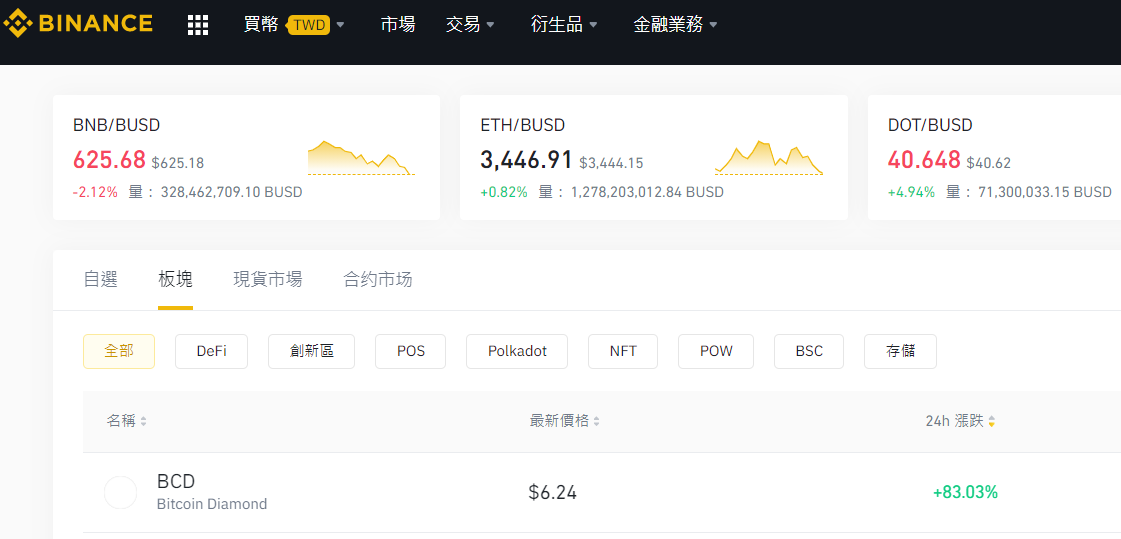1121x539 pixels.
Task: Sort by 名稱 column arrows
Action: [143, 422]
